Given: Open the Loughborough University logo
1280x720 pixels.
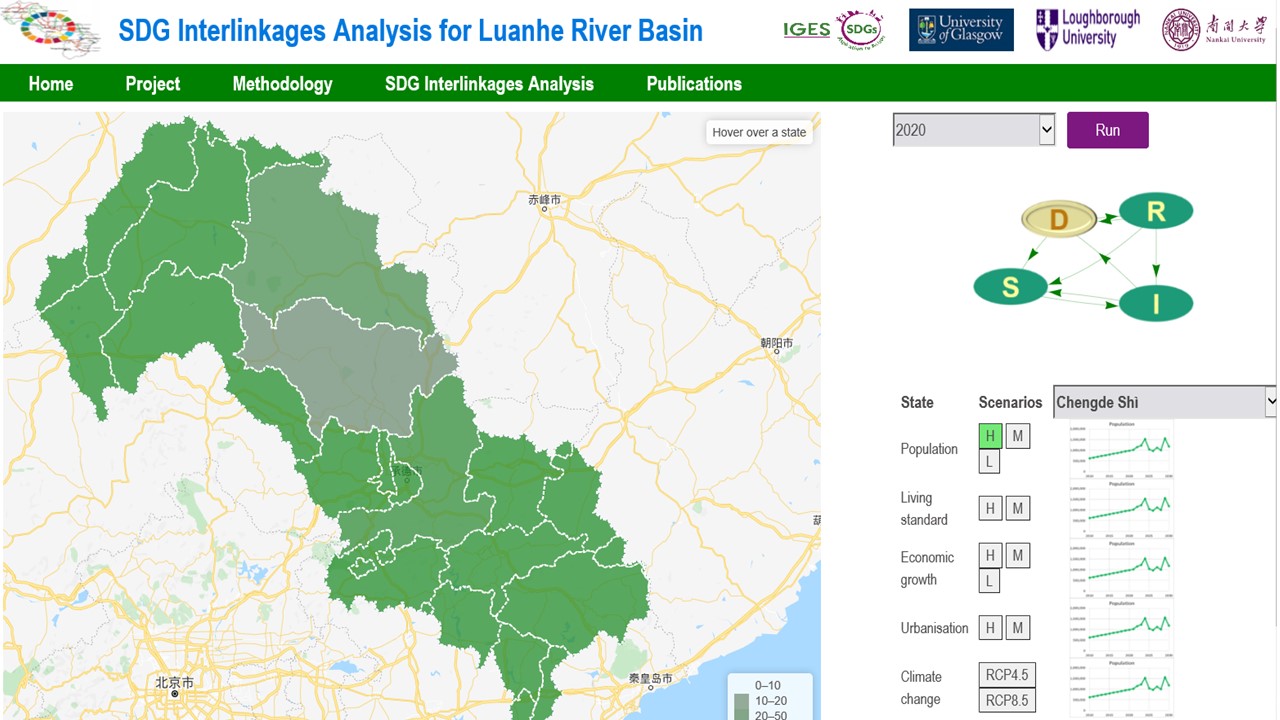Looking at the screenshot, I should (1088, 30).
